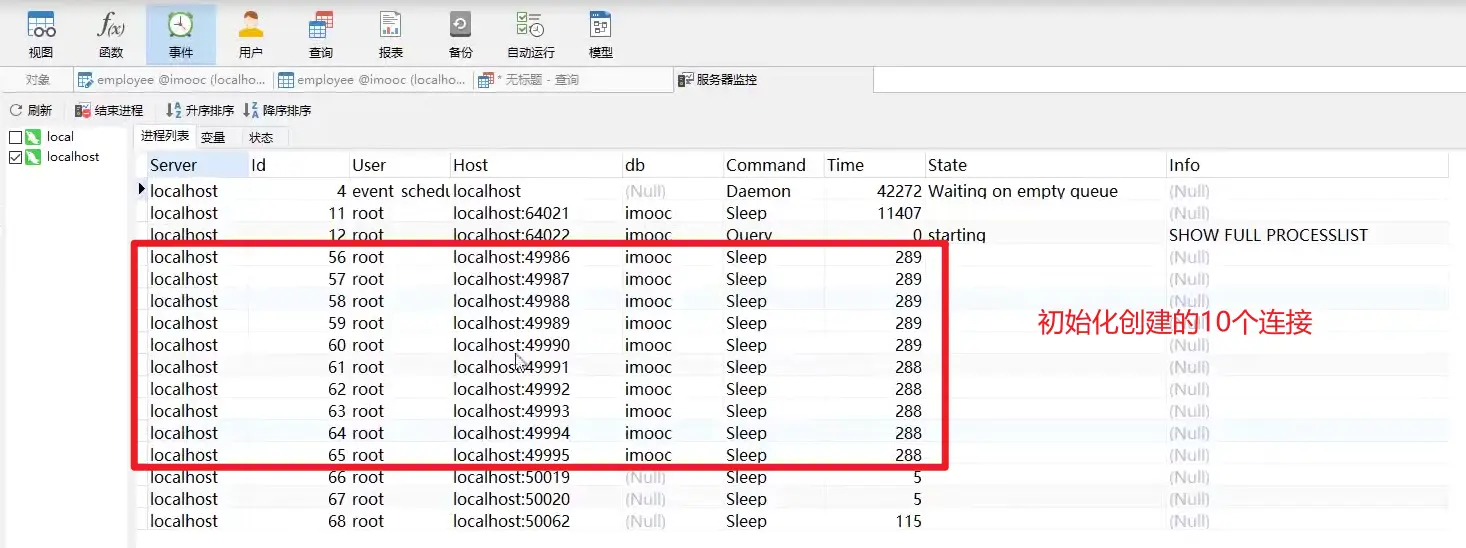Sort by the Time column header
This screenshot has height=548, width=1466.
[875, 165]
